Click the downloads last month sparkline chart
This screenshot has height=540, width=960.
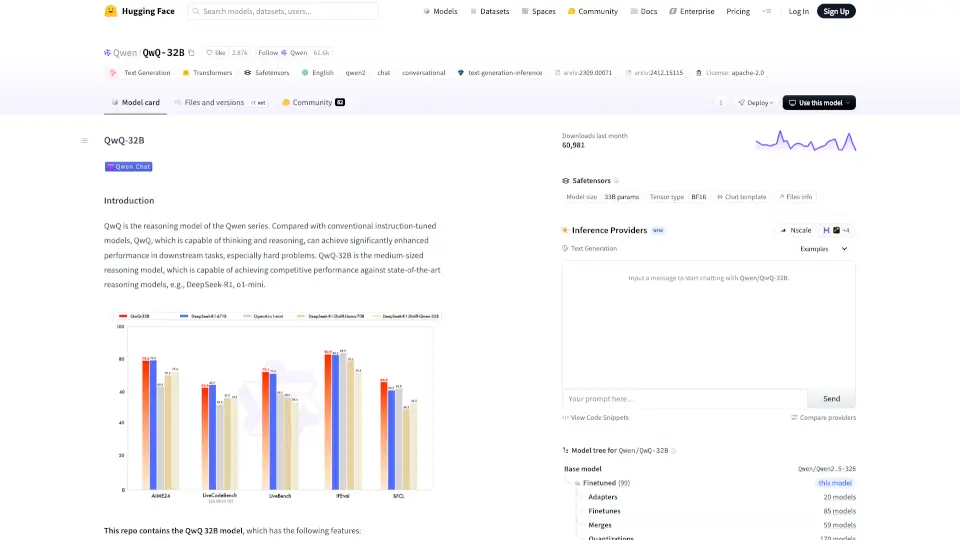tap(805, 141)
